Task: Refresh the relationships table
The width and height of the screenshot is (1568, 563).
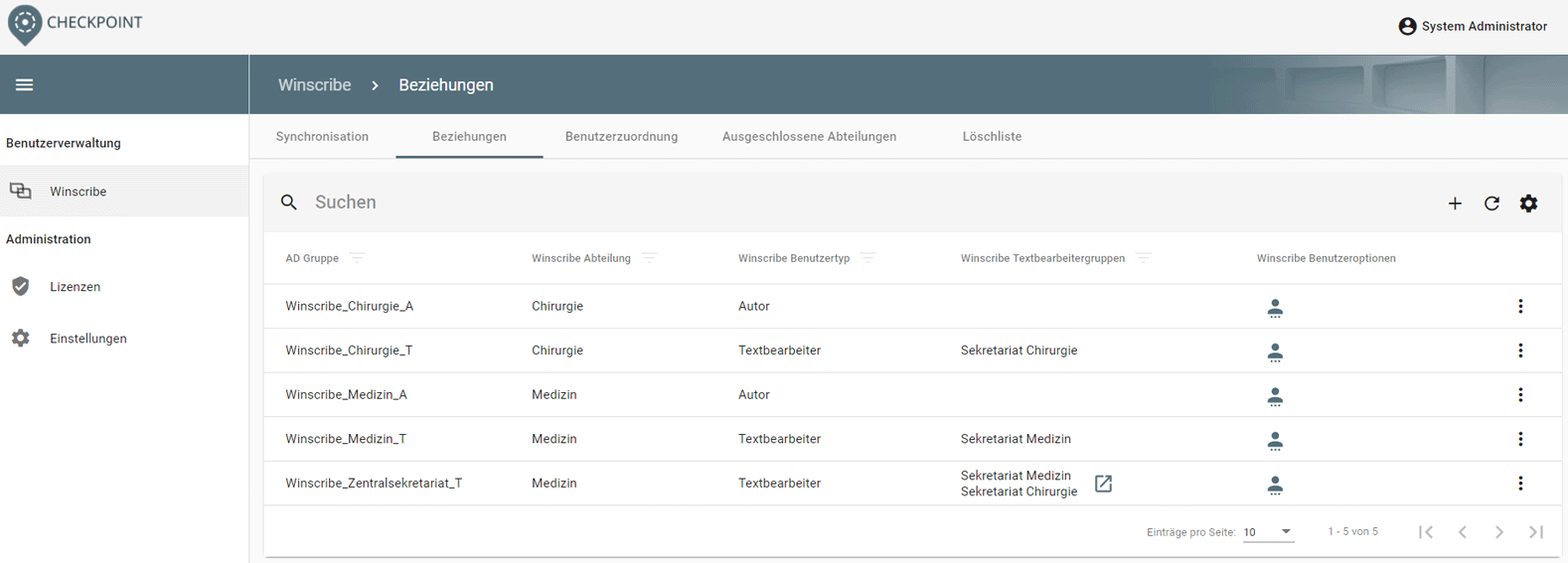Action: click(x=1491, y=204)
